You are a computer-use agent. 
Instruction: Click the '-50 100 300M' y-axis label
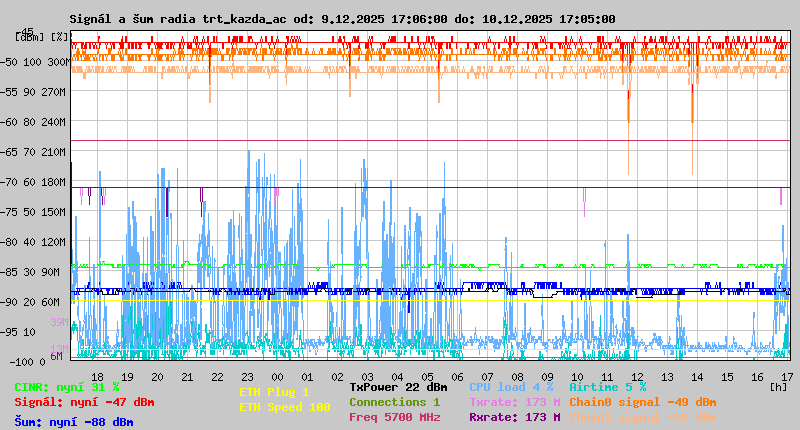(x=35, y=62)
